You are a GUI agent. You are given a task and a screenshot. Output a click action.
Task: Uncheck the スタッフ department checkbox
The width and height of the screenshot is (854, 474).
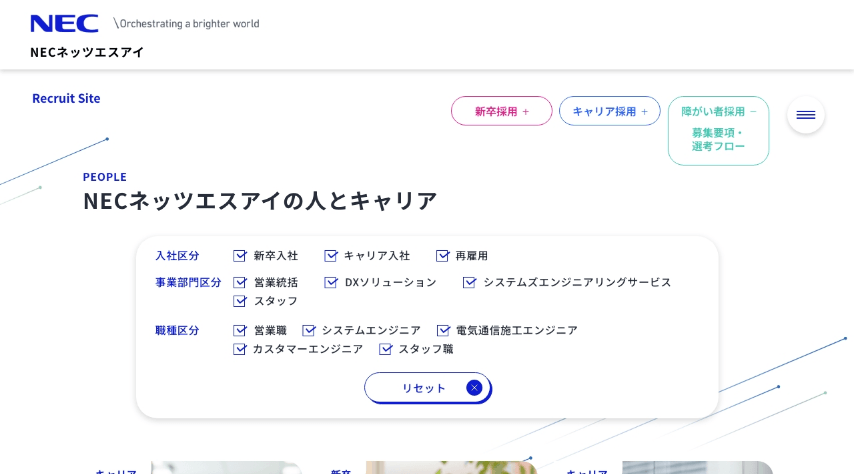[240, 301]
